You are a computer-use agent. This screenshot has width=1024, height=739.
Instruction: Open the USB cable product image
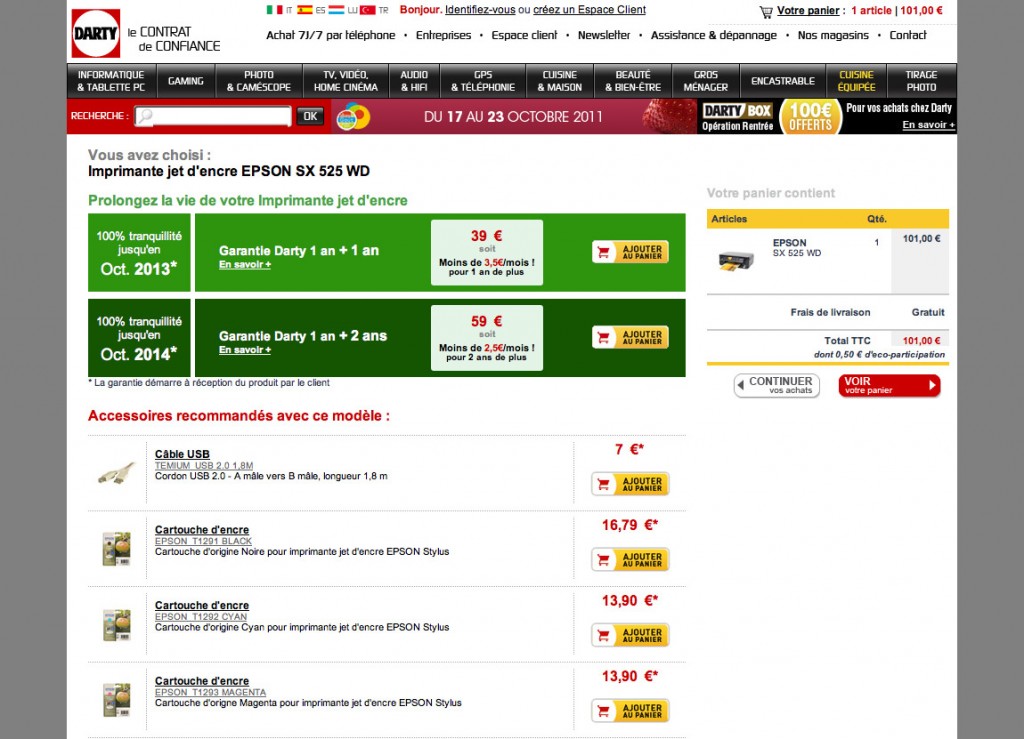click(116, 473)
